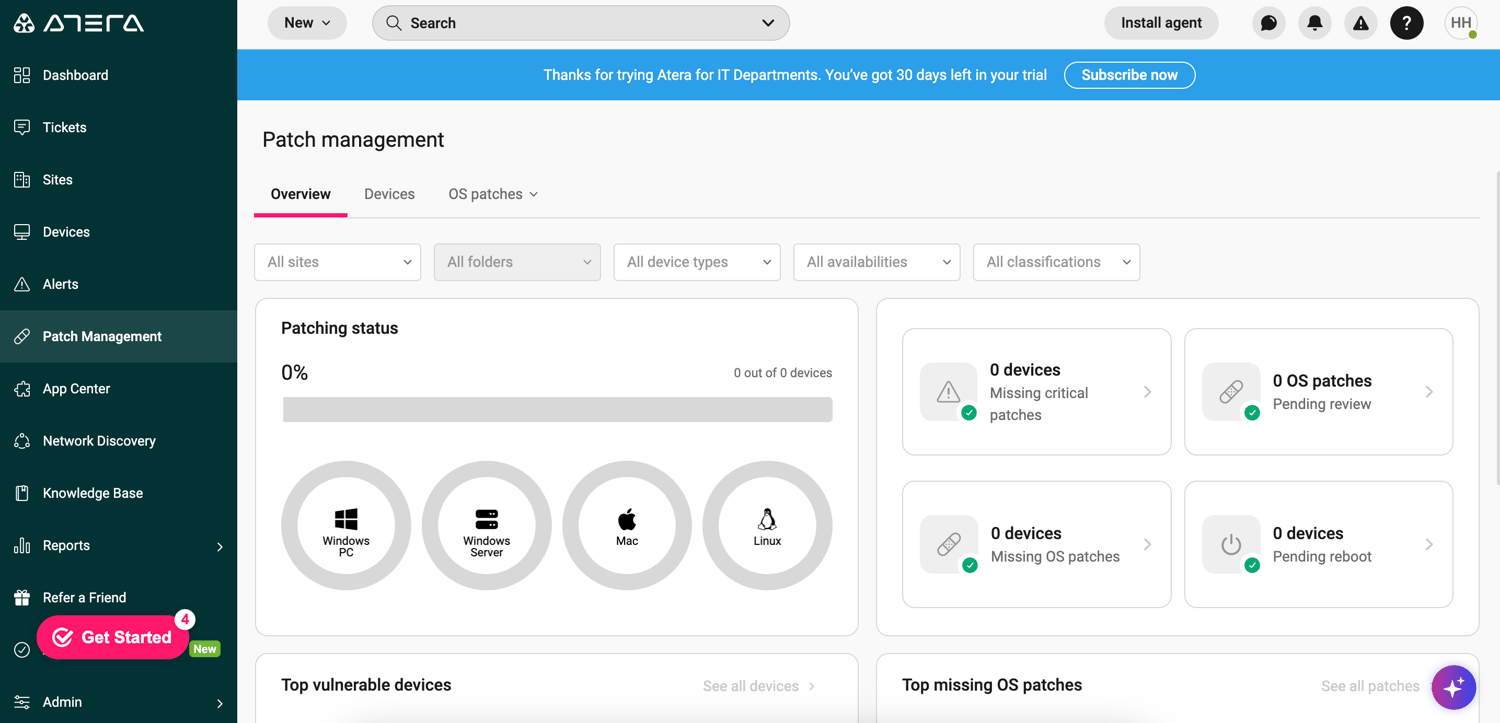Go to Tickets in the sidebar
Viewport: 1500px width, 723px height.
pos(118,127)
